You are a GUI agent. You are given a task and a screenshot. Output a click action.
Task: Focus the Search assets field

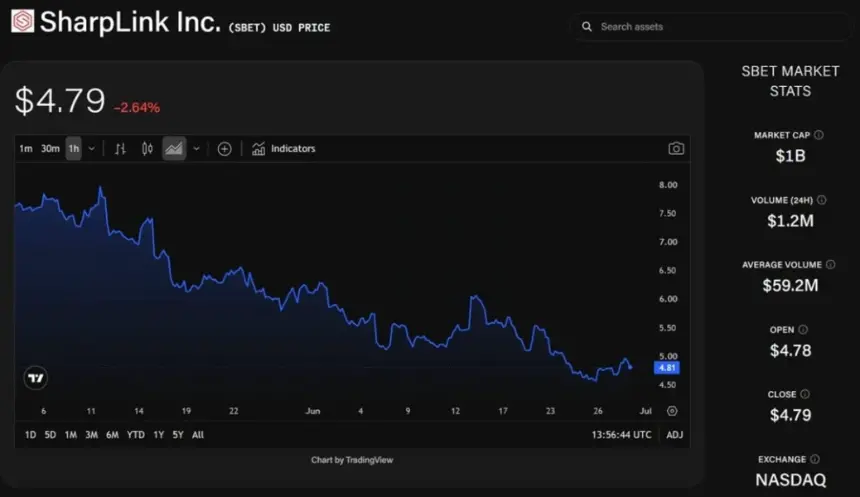click(x=710, y=26)
